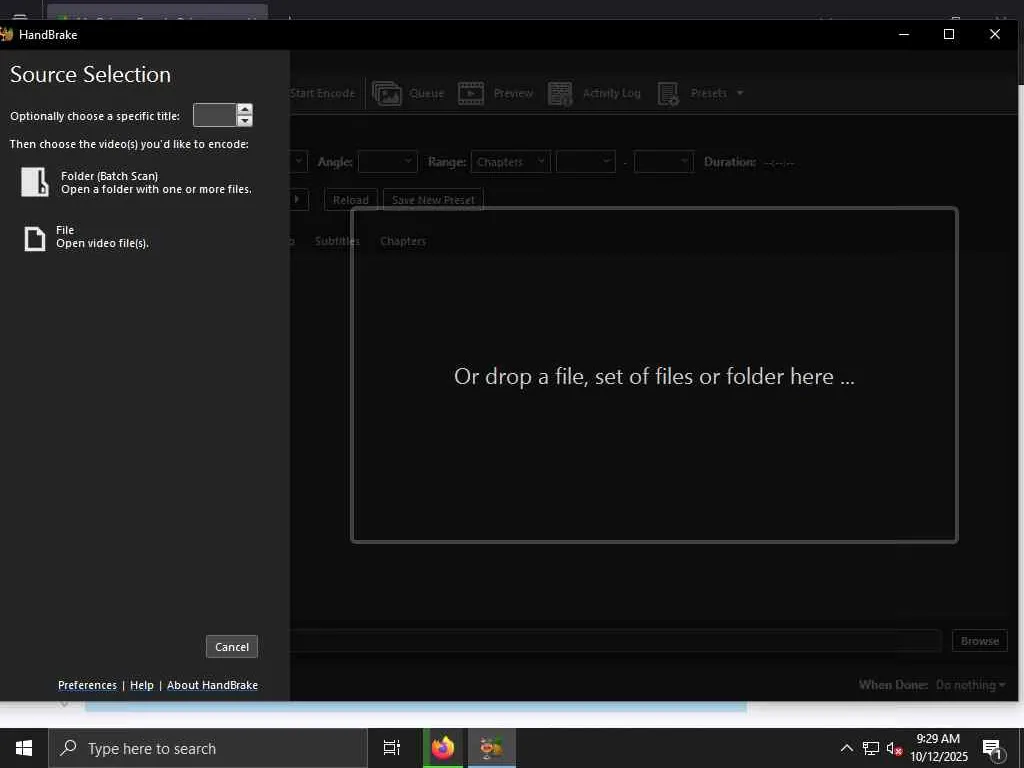Click the Browse button
The image size is (1024, 768).
click(x=980, y=641)
